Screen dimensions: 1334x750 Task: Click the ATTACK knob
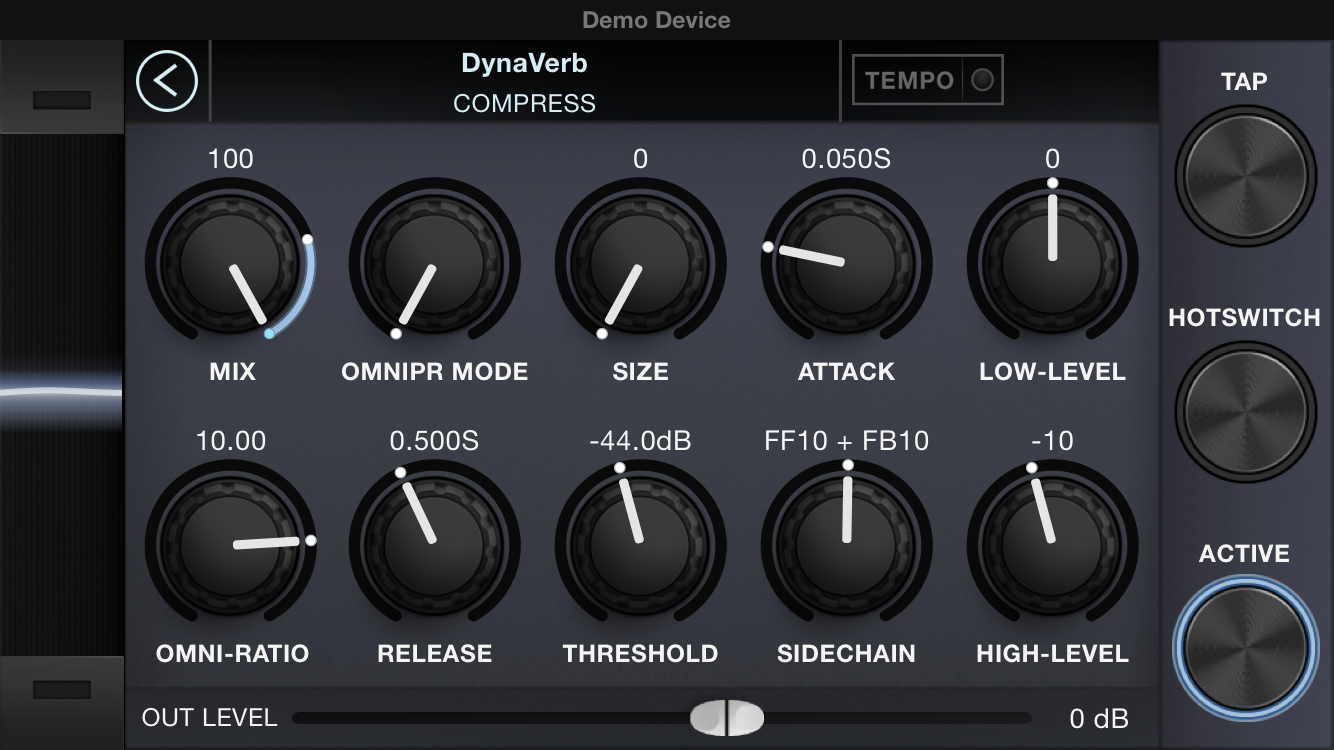(x=846, y=264)
